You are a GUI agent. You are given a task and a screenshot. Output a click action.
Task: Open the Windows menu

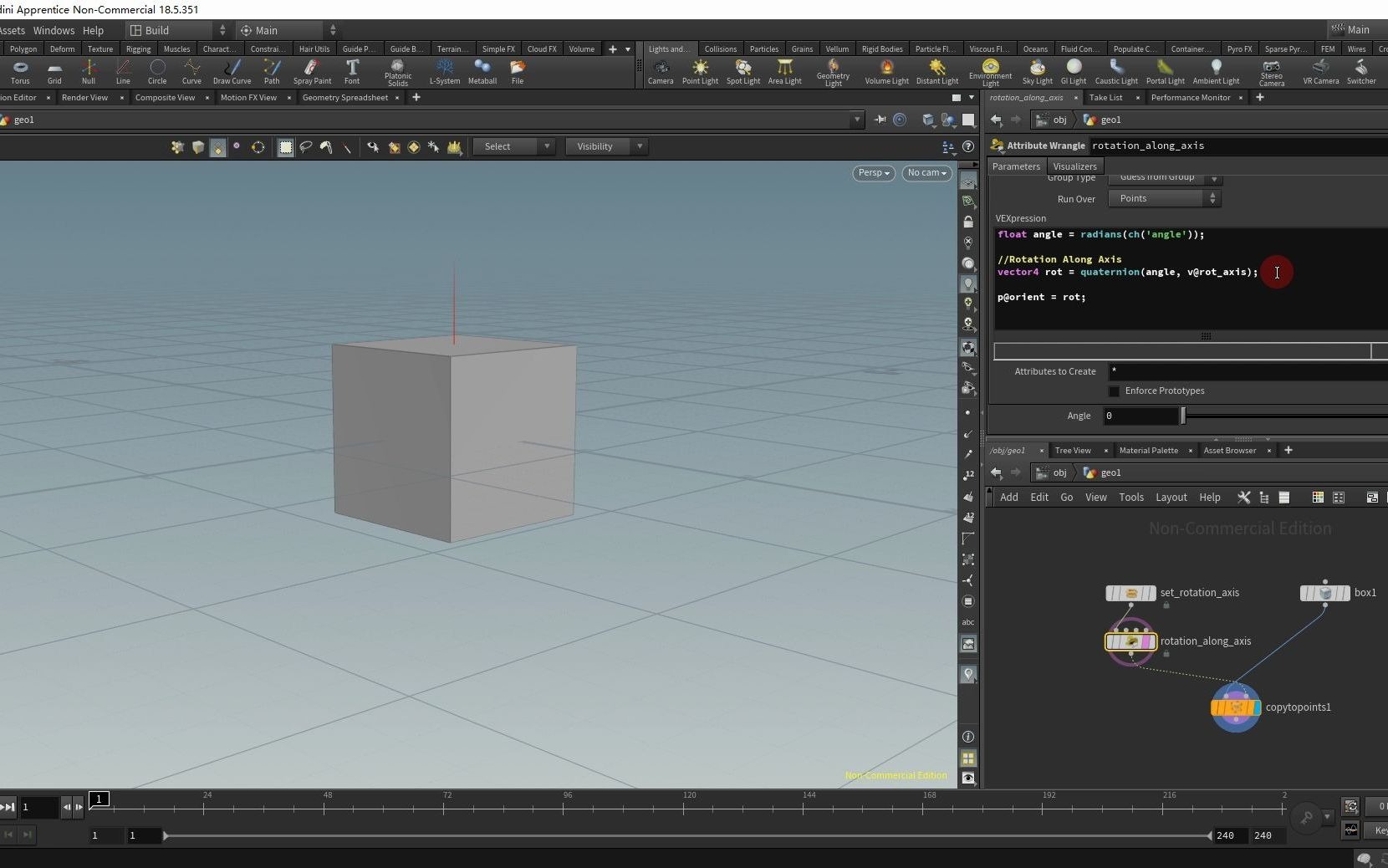(54, 30)
